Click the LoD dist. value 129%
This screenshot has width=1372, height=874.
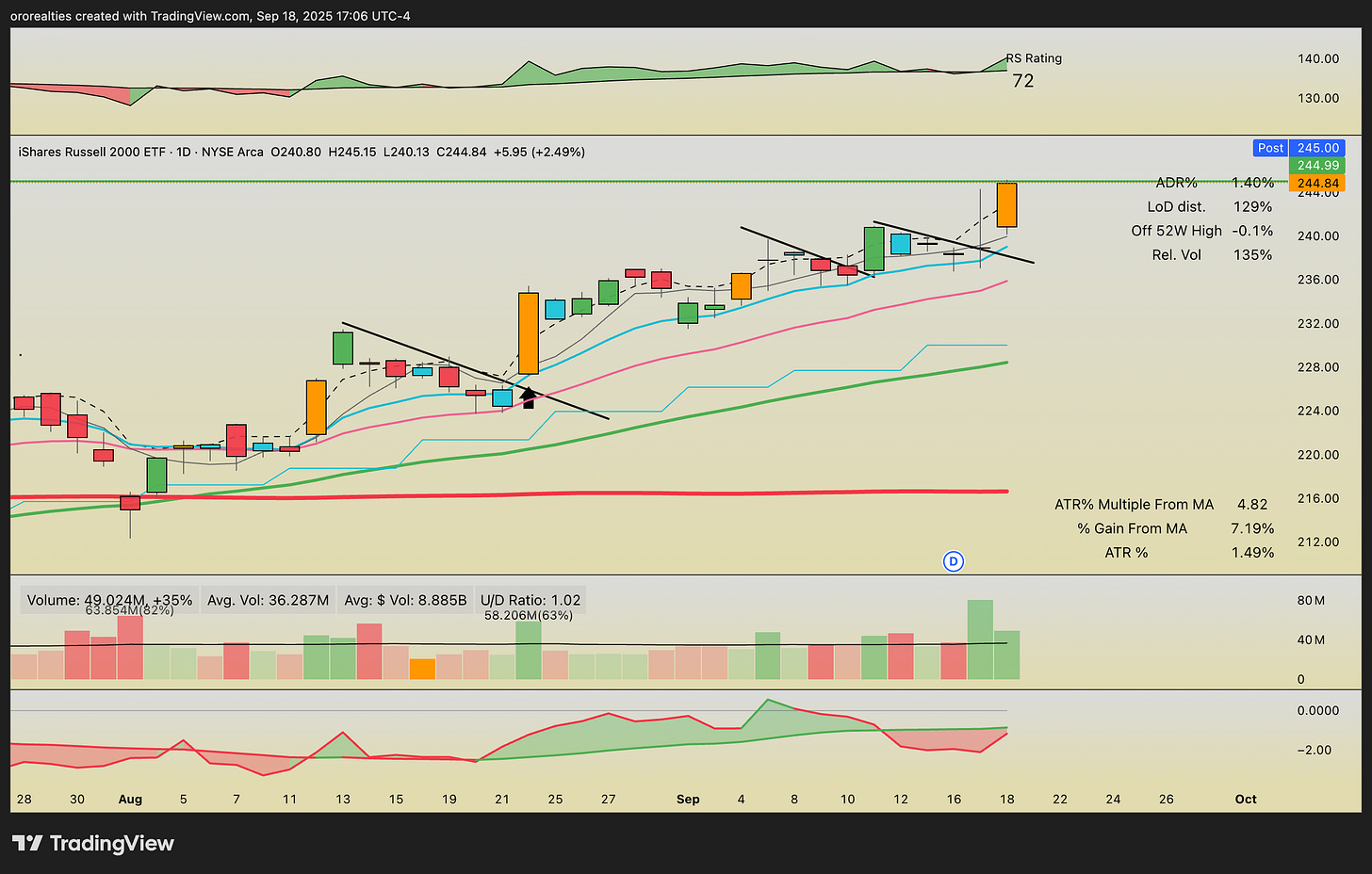tap(1252, 206)
